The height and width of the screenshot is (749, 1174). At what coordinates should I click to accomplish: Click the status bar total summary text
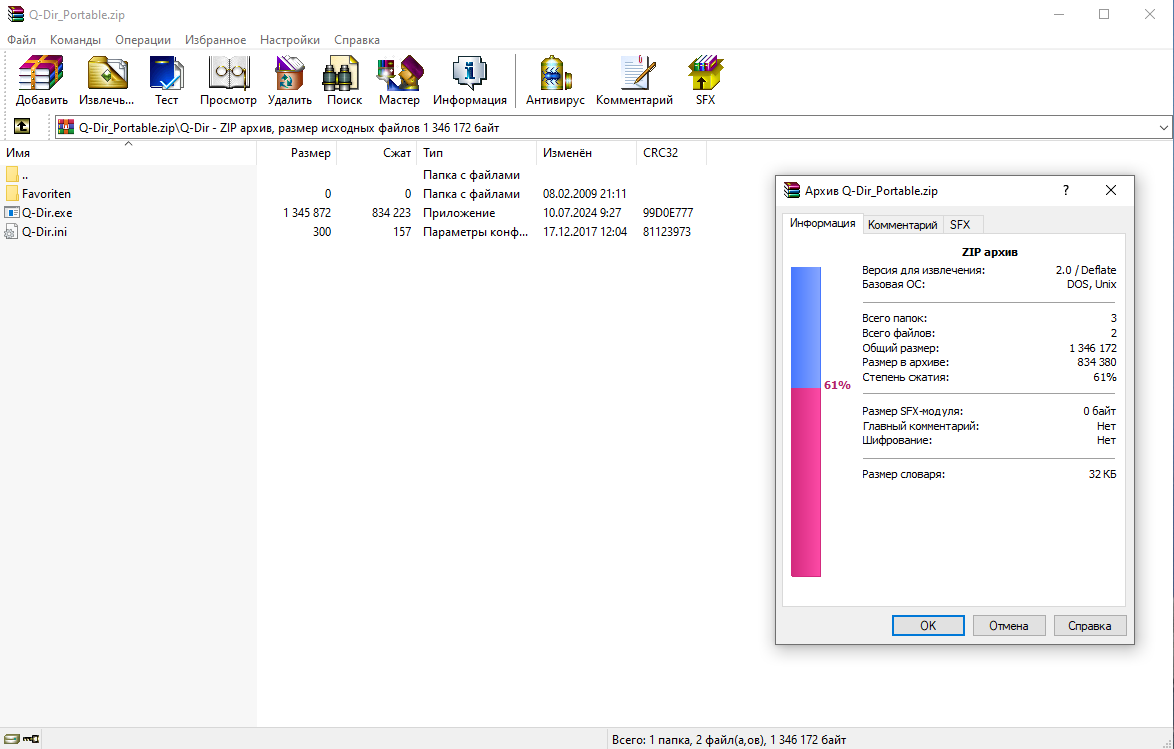pos(729,739)
